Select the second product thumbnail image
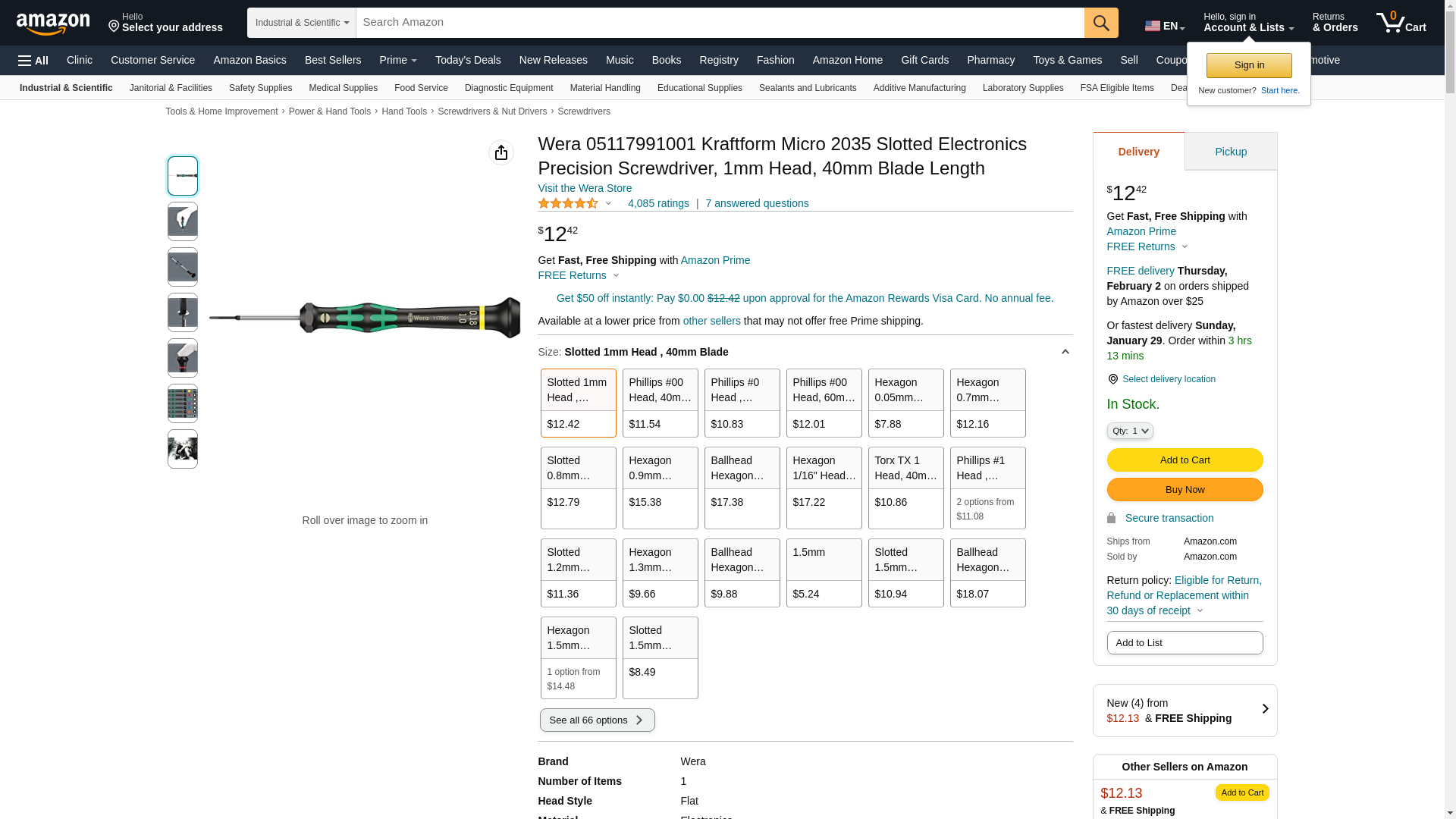This screenshot has height=819, width=1456. coord(183,221)
